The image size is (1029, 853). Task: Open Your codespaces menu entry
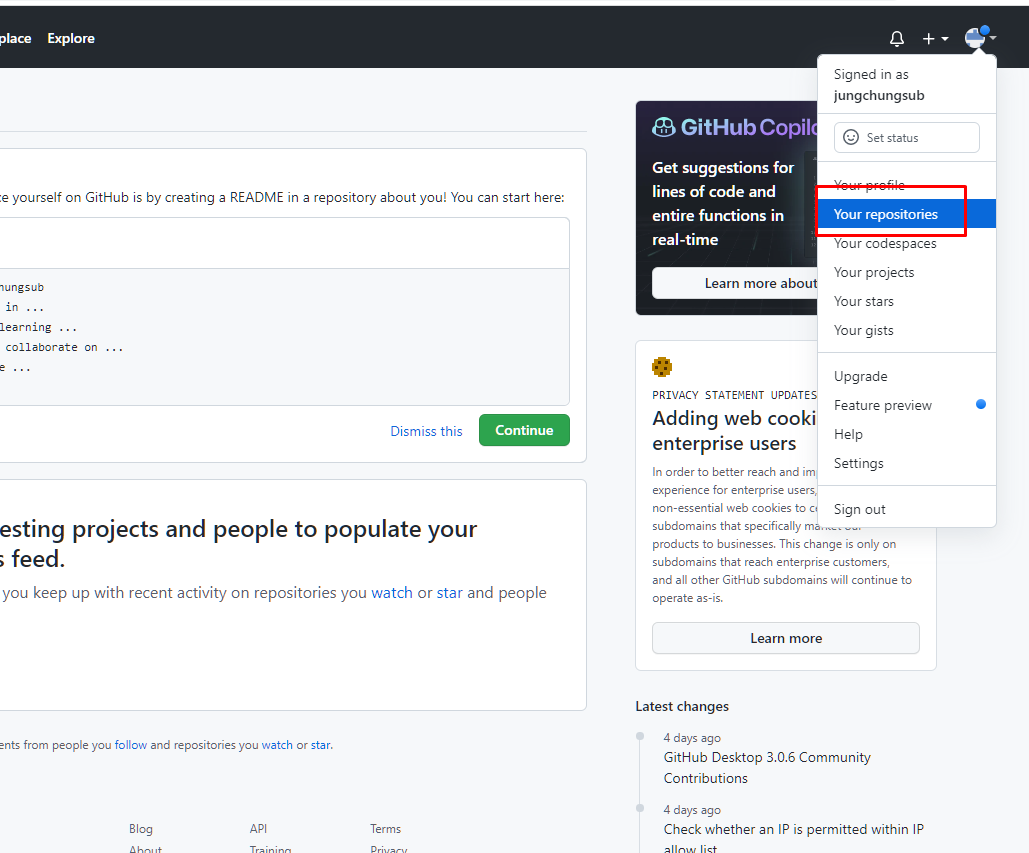point(906,243)
